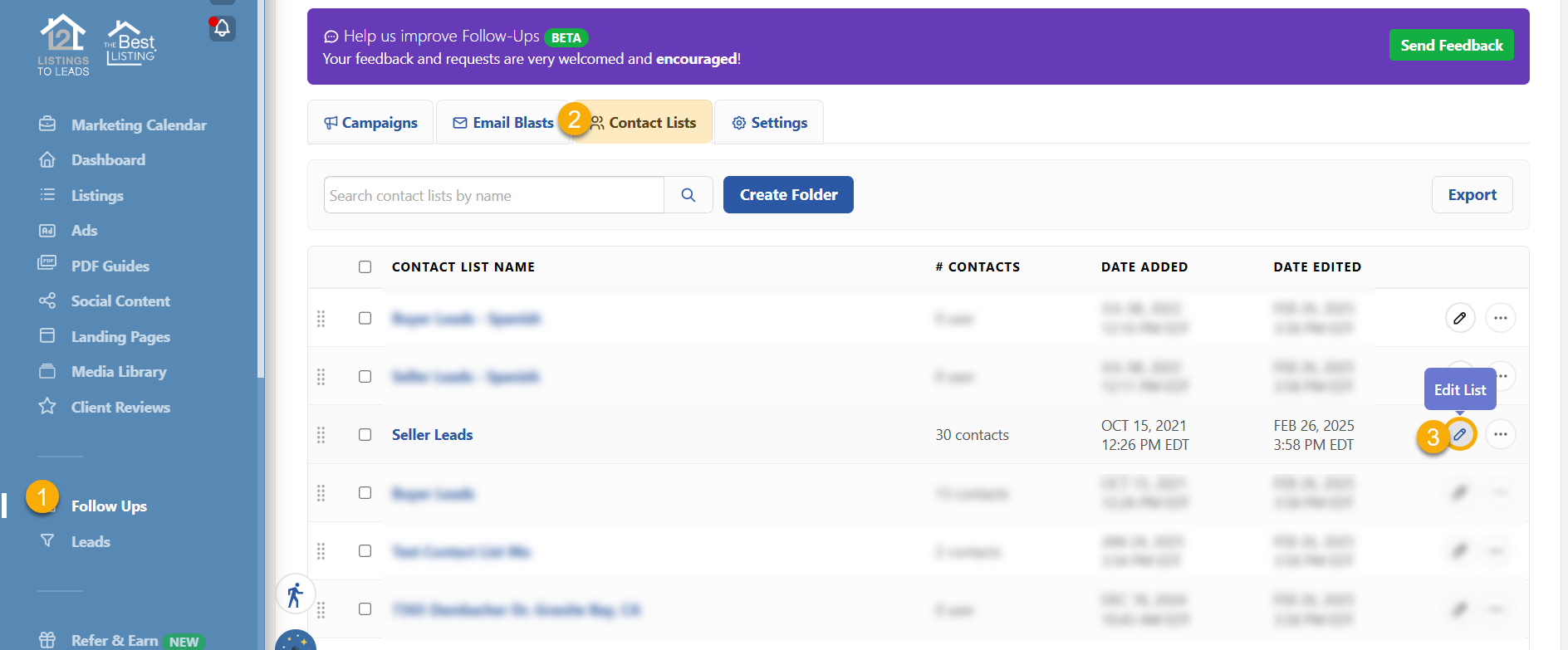Open the accessibility widget icon

[x=295, y=594]
